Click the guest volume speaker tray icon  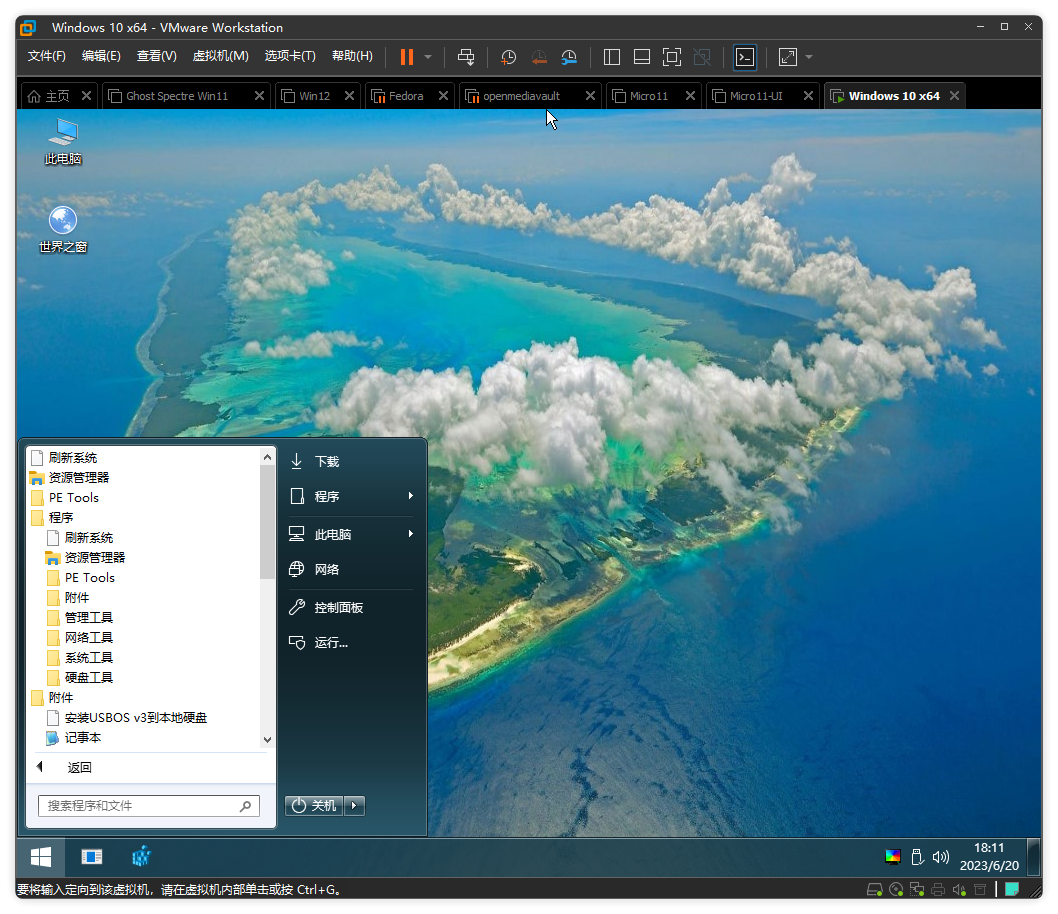[940, 857]
